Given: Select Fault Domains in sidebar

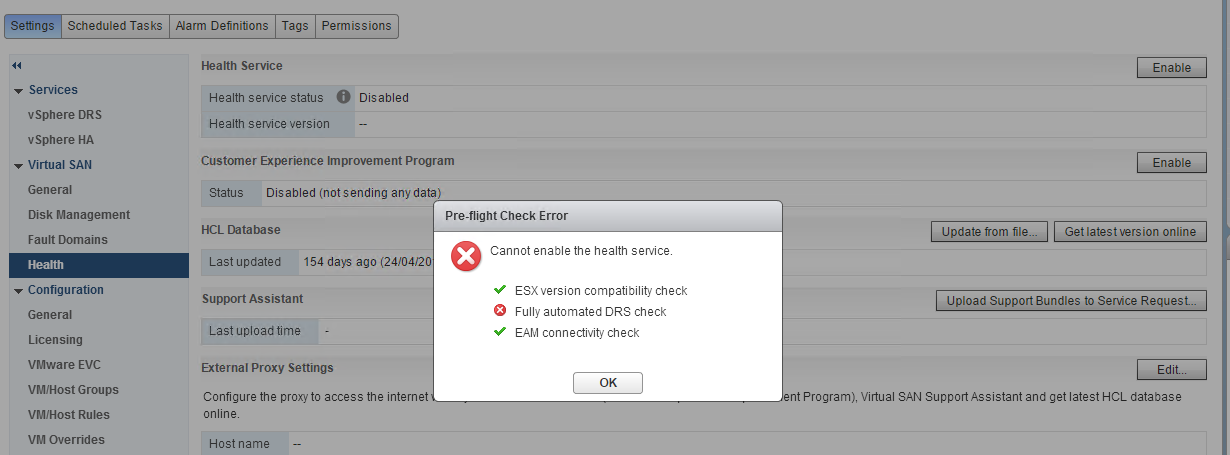Looking at the screenshot, I should (x=68, y=240).
